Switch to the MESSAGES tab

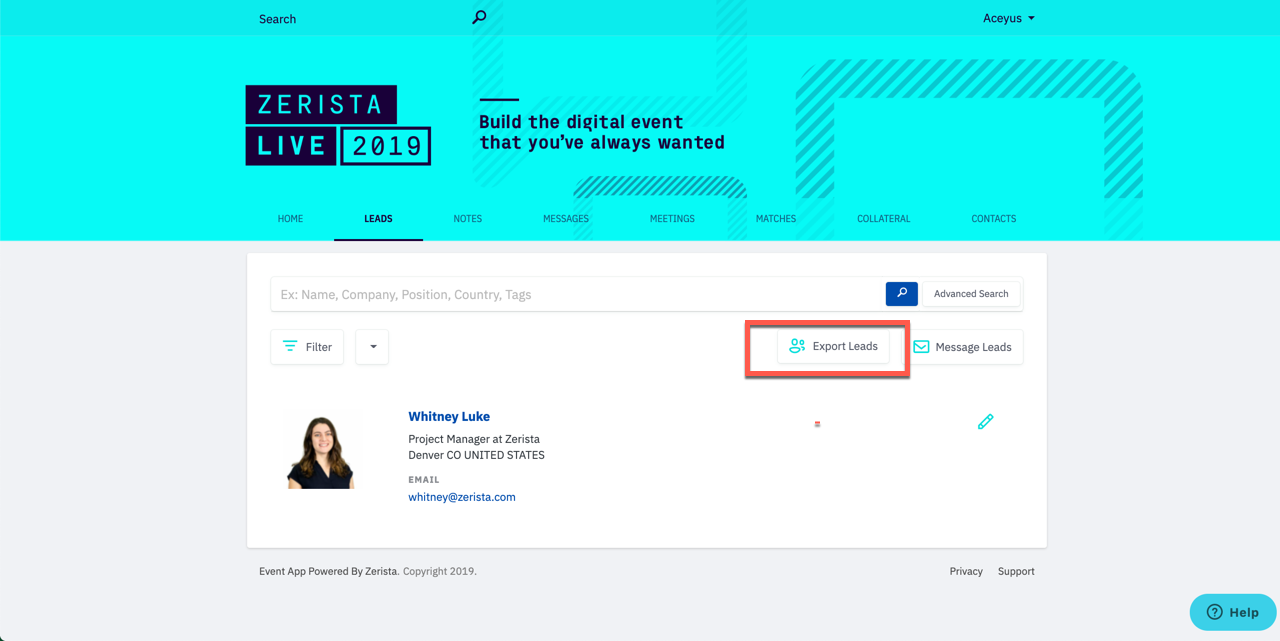pyautogui.click(x=566, y=218)
